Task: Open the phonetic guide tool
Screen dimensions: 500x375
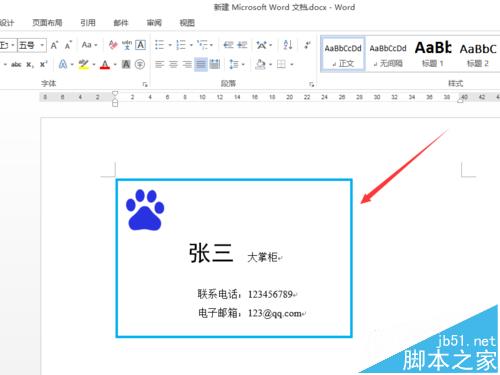Action: tap(127, 45)
